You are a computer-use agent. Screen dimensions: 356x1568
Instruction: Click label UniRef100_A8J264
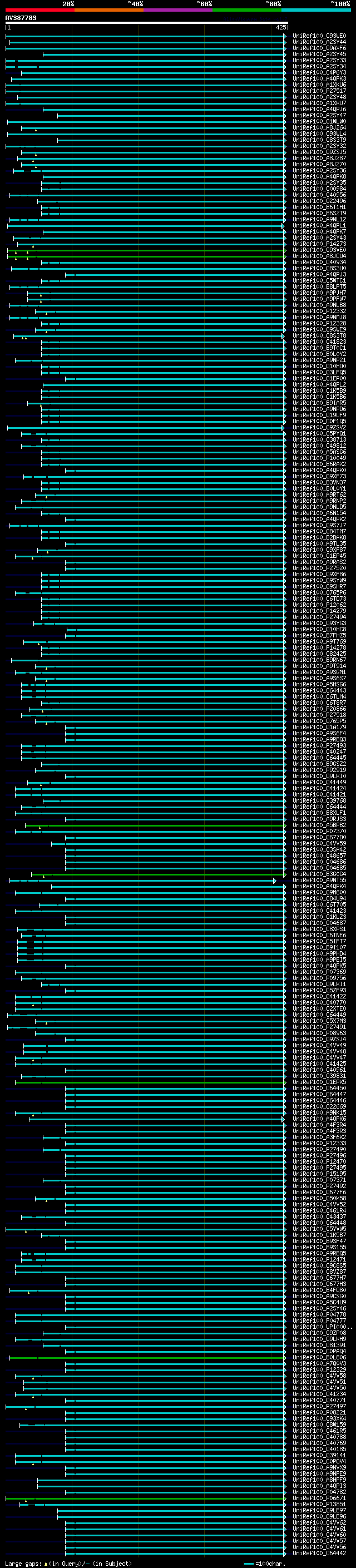(319, 128)
